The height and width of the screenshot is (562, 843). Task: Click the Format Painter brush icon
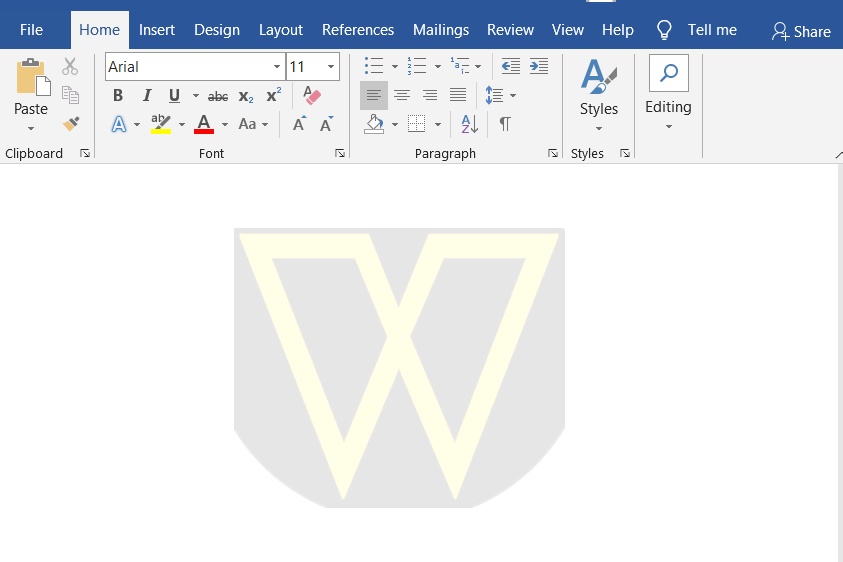[70, 124]
